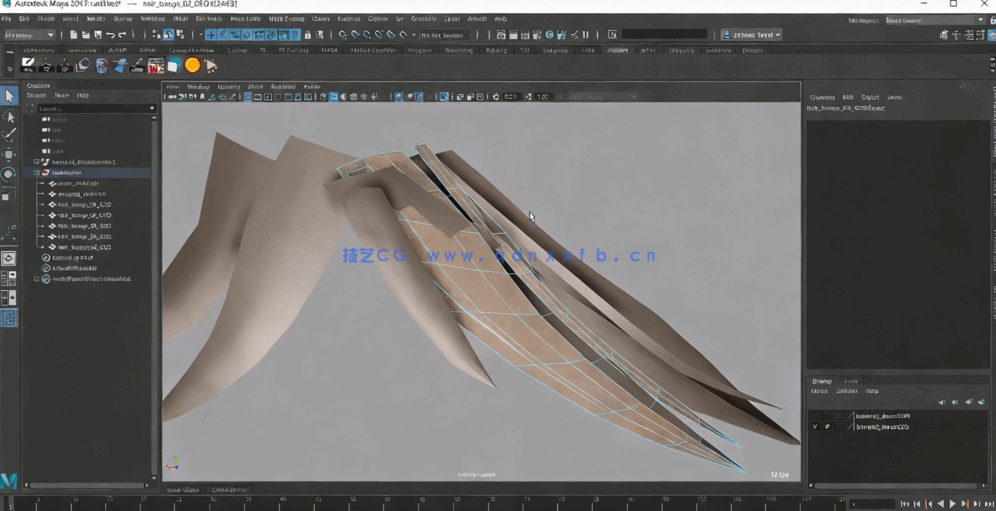Toggle visibility box of first display layer
The height and width of the screenshot is (511, 996).
(815, 416)
